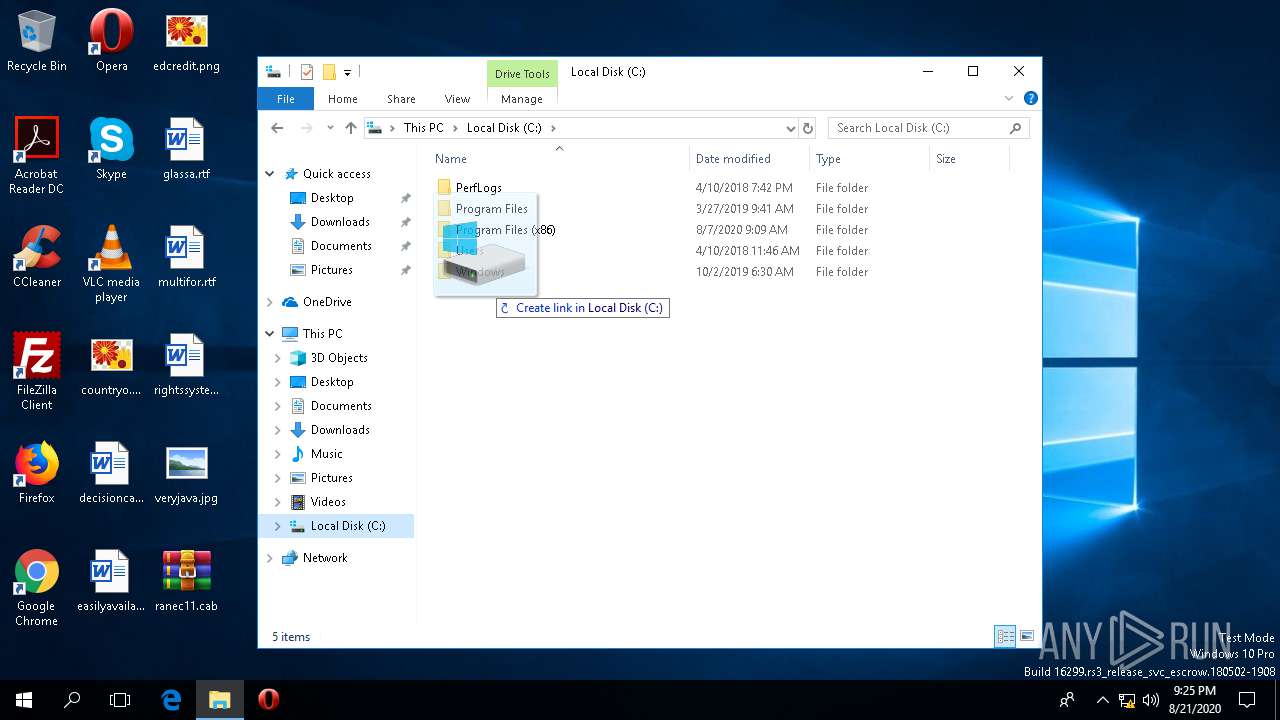Select the edcredit.png desktop file

pyautogui.click(x=186, y=41)
